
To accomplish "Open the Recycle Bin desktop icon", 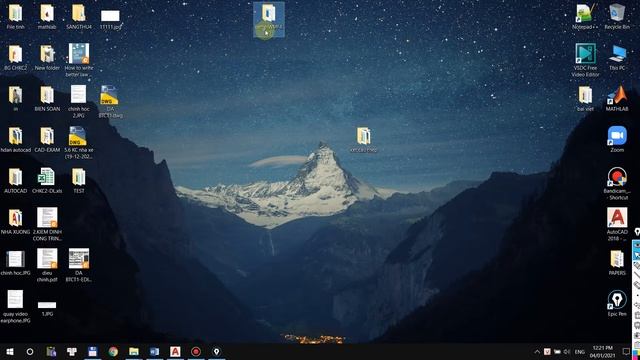I will 617,16.
